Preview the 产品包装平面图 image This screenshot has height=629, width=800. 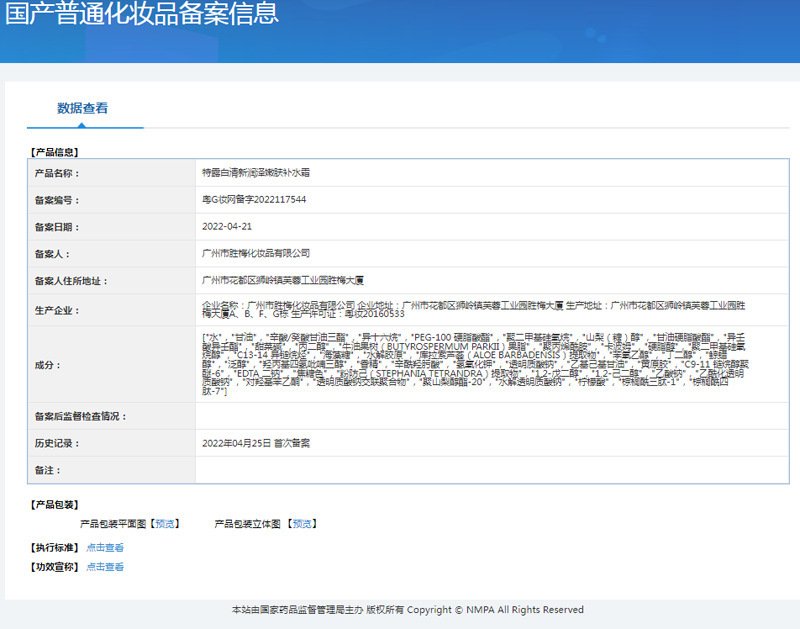(x=165, y=523)
